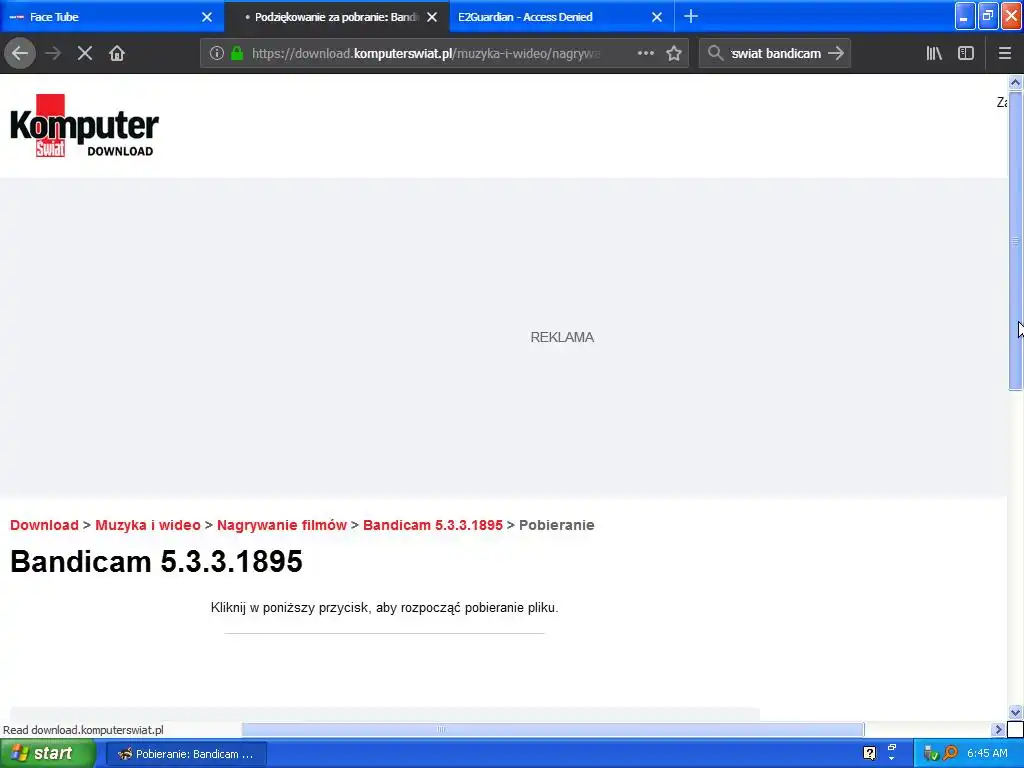Open the Firefox hamburger menu

click(x=1004, y=54)
